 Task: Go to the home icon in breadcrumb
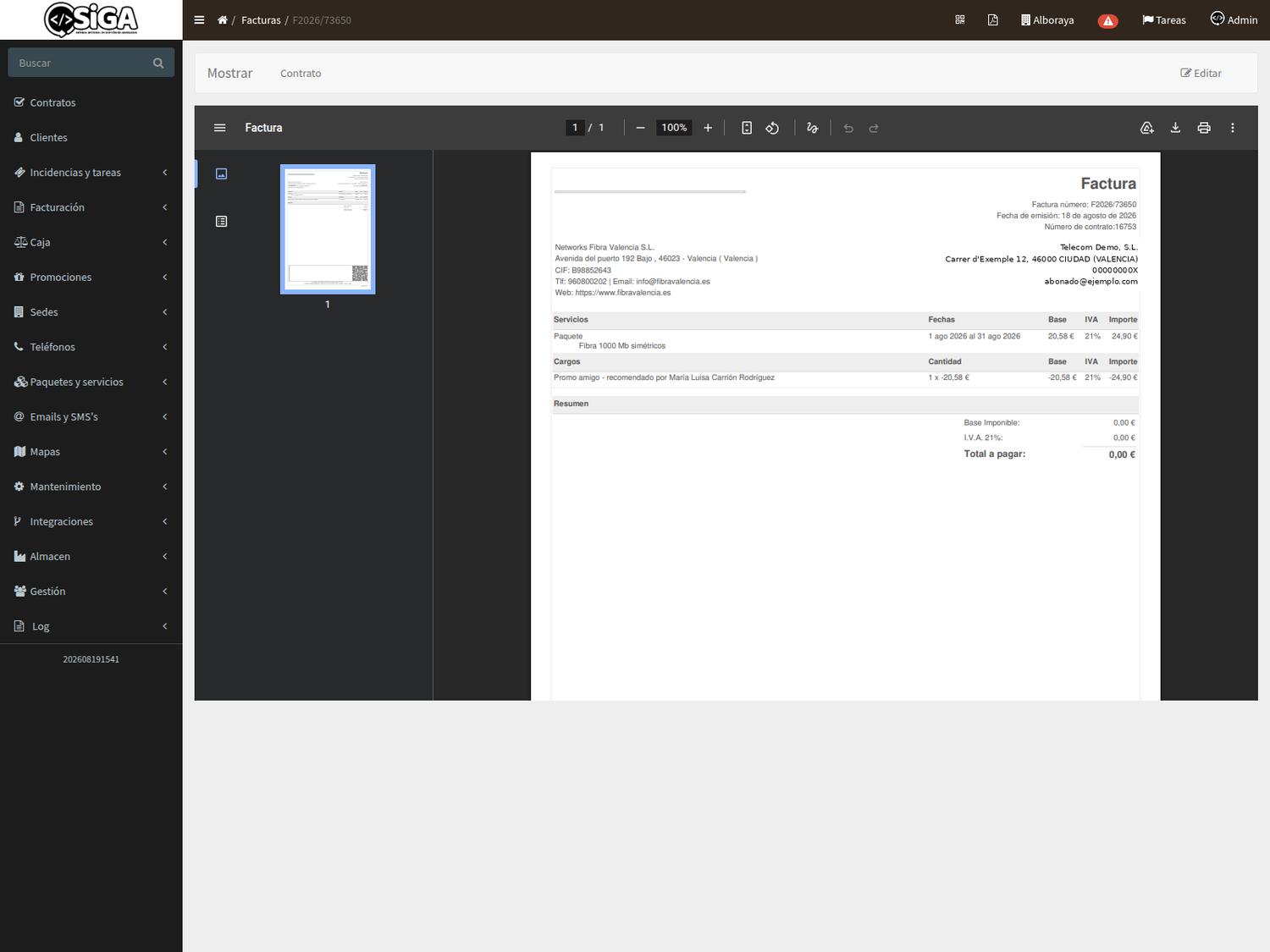click(x=222, y=20)
